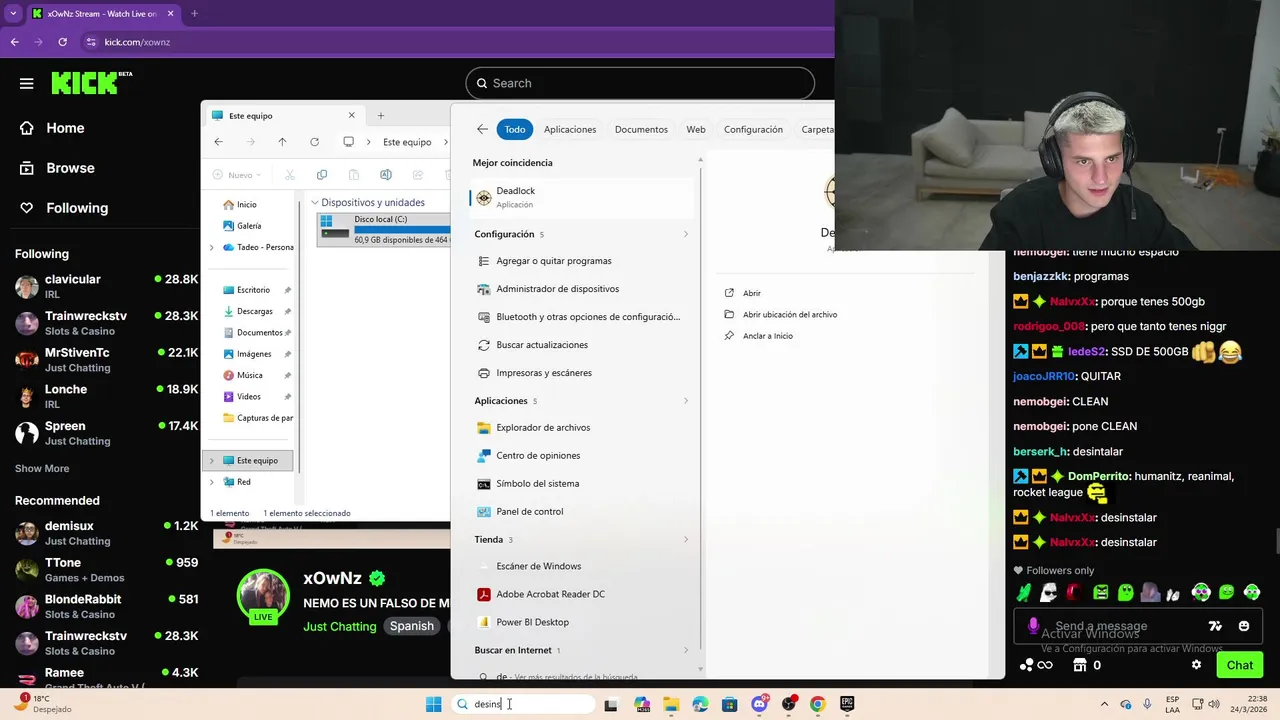Open demisux recommended channel

click(x=106, y=533)
